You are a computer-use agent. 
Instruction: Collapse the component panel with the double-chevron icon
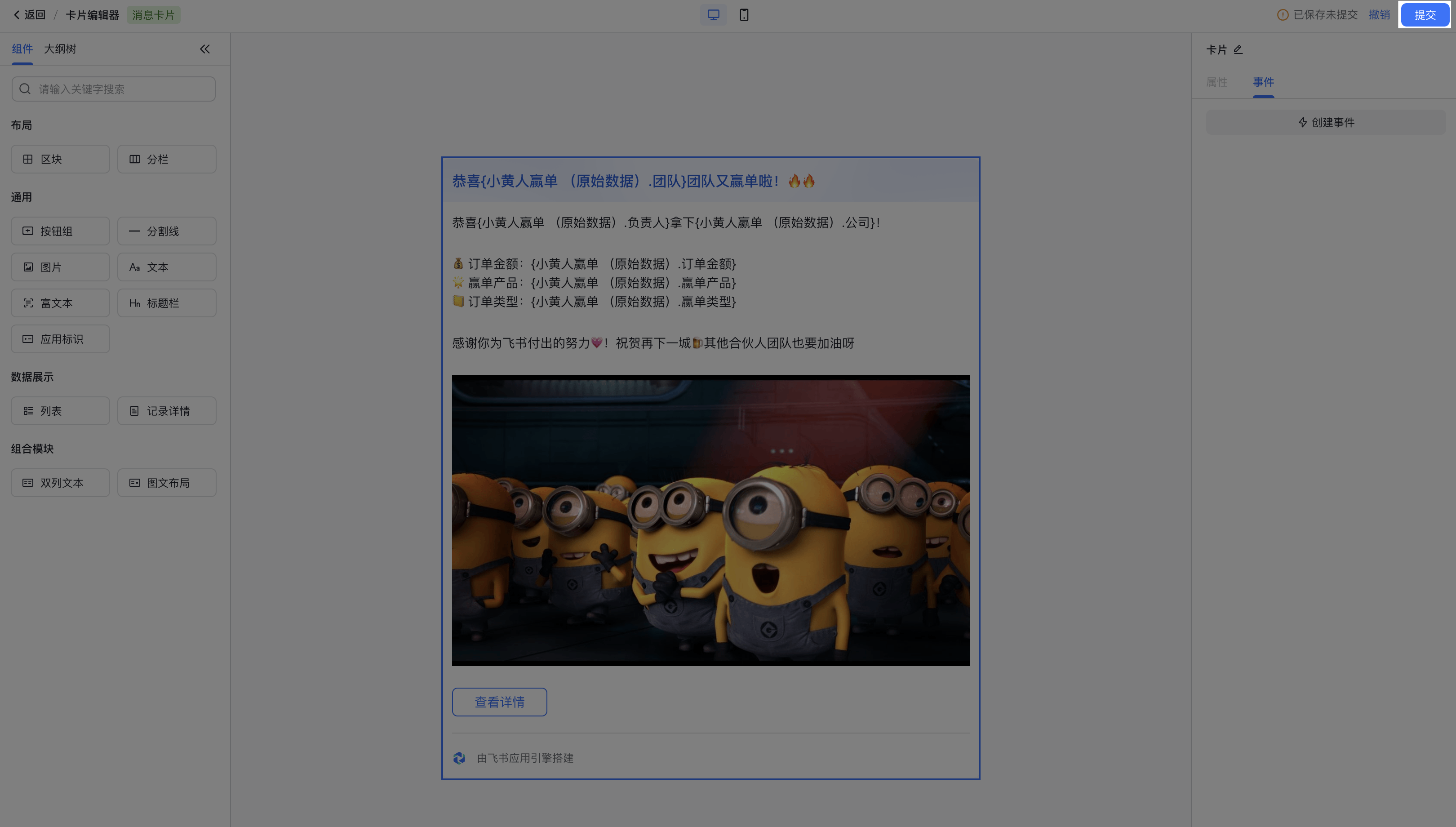point(205,49)
